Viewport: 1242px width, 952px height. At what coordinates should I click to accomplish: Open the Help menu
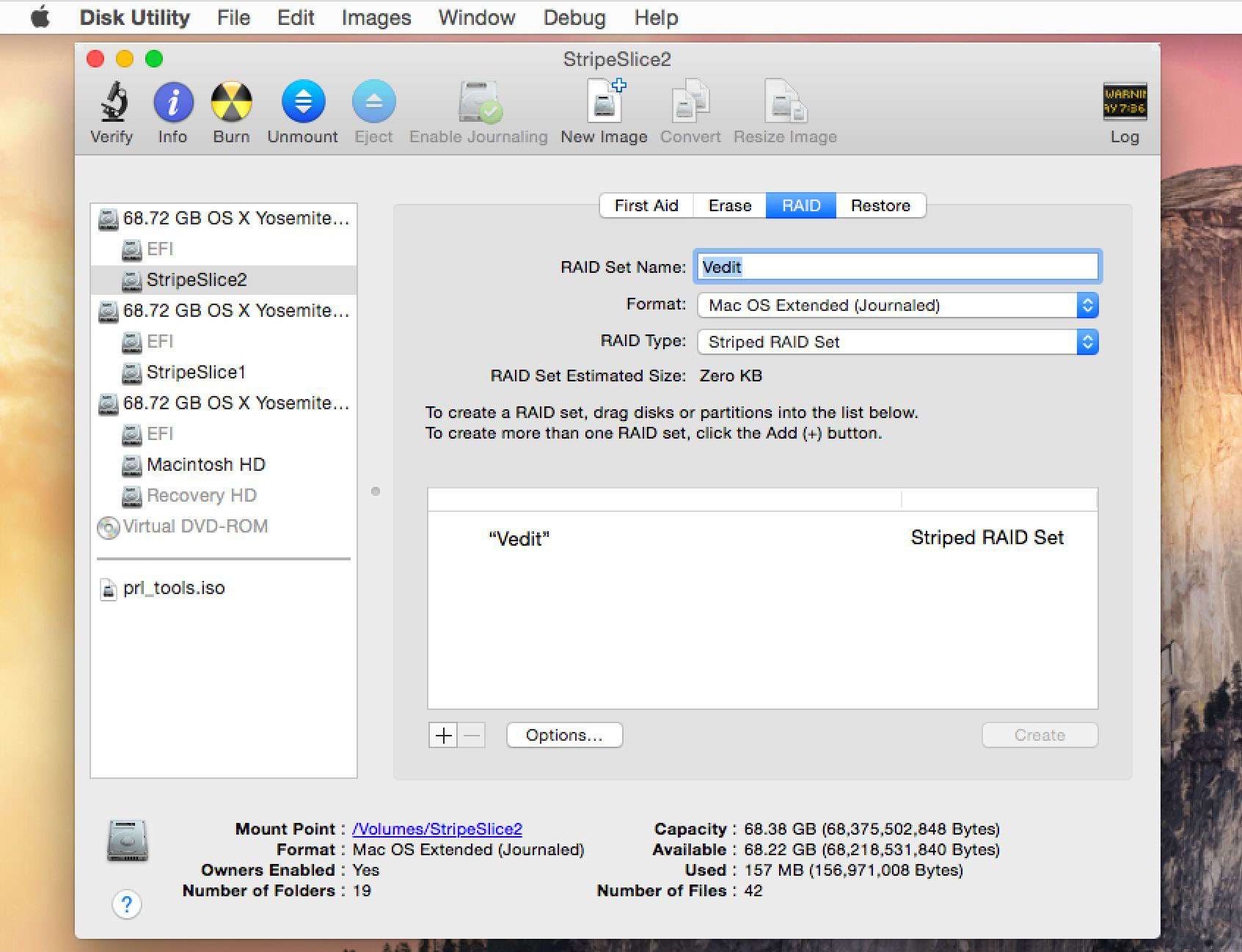pyautogui.click(x=656, y=17)
